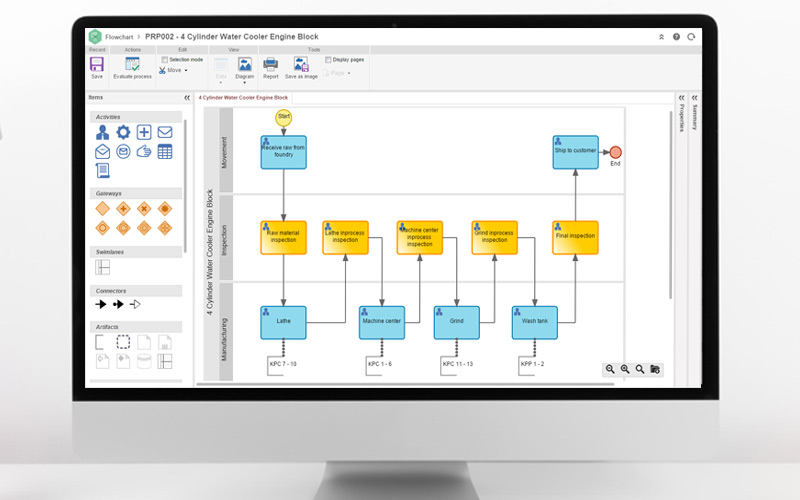800x500 pixels.
Task: Click Save as image tool
Action: [302, 67]
